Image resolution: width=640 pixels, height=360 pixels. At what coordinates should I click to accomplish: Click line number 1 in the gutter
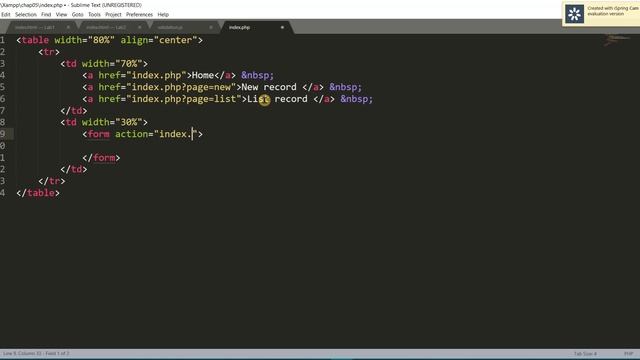coord(3,40)
